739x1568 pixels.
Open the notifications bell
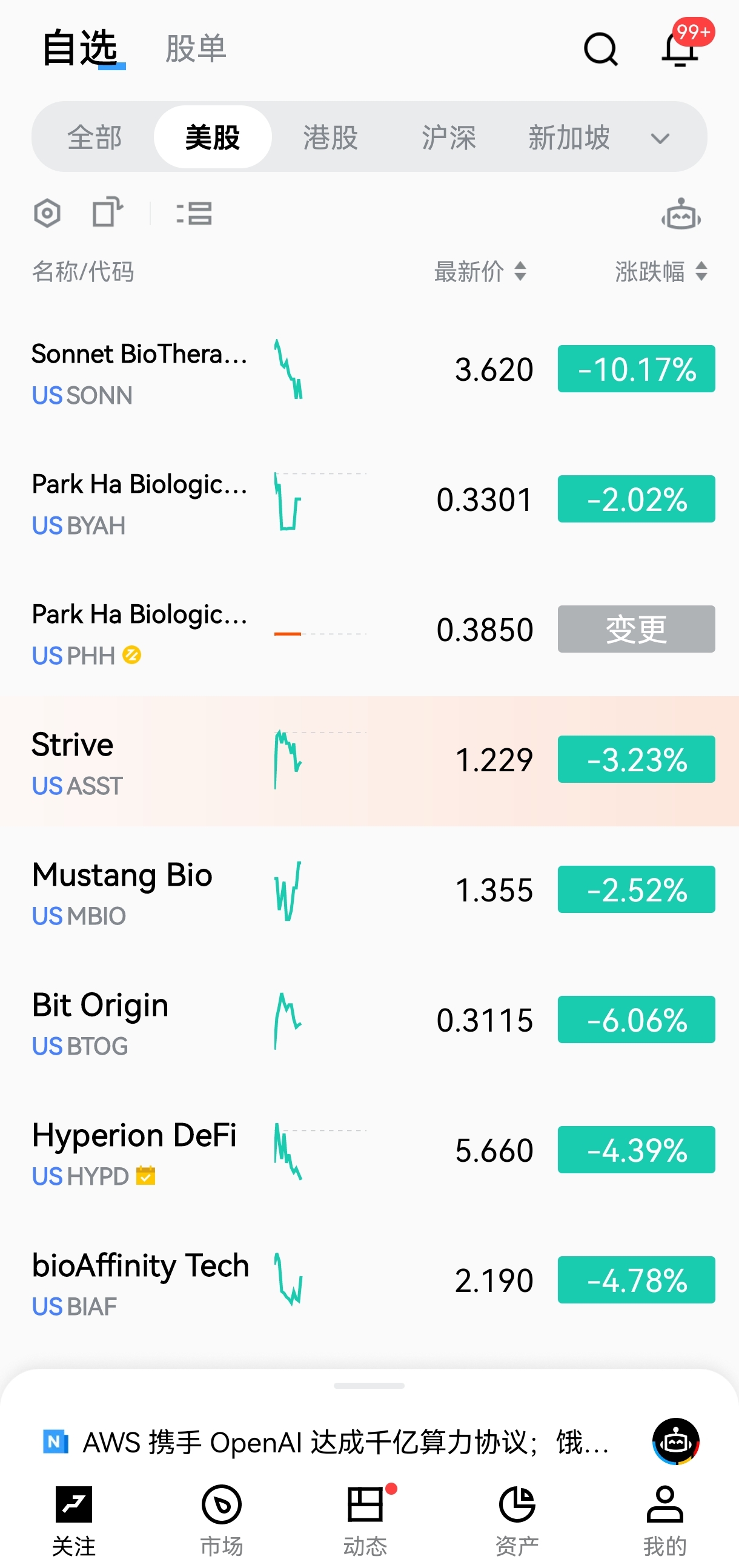click(680, 48)
